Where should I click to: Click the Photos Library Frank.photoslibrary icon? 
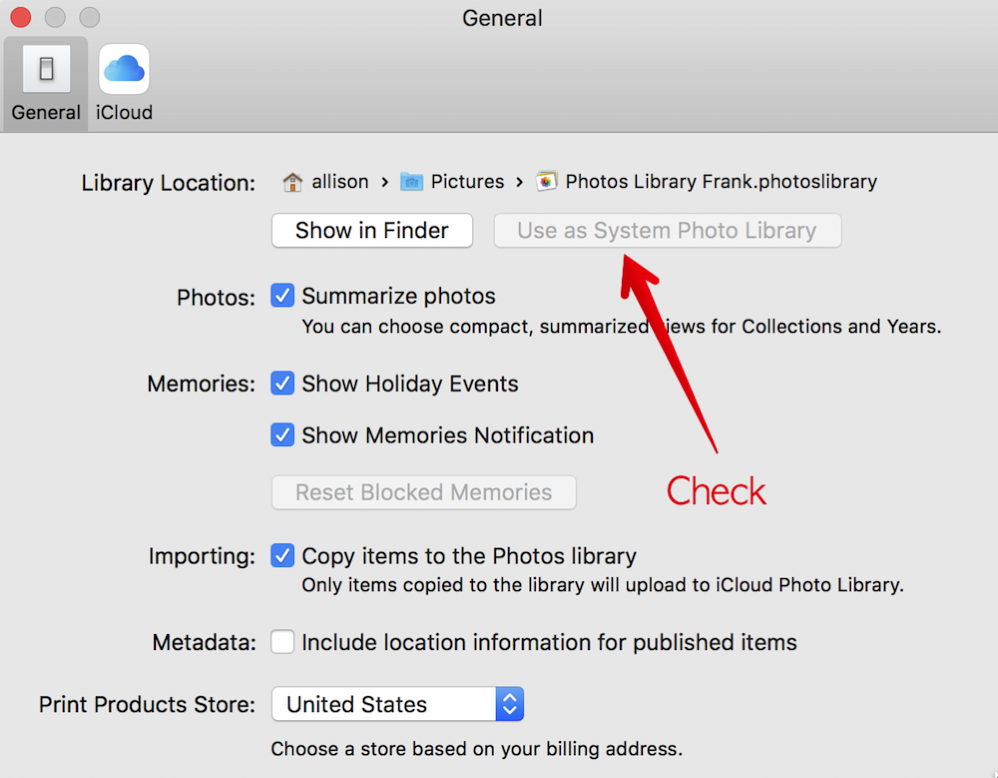(x=546, y=182)
